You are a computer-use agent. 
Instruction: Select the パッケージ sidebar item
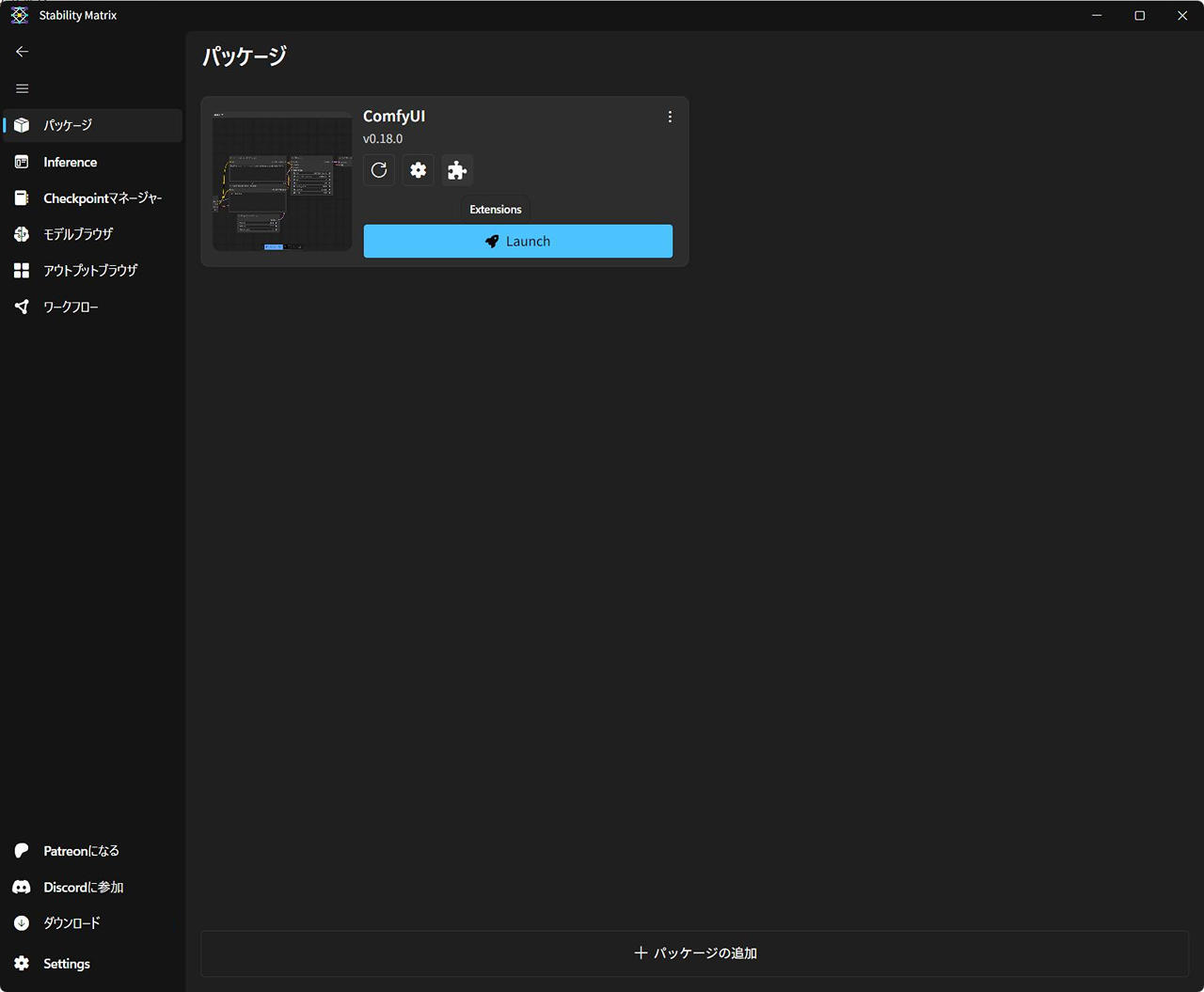click(x=92, y=125)
